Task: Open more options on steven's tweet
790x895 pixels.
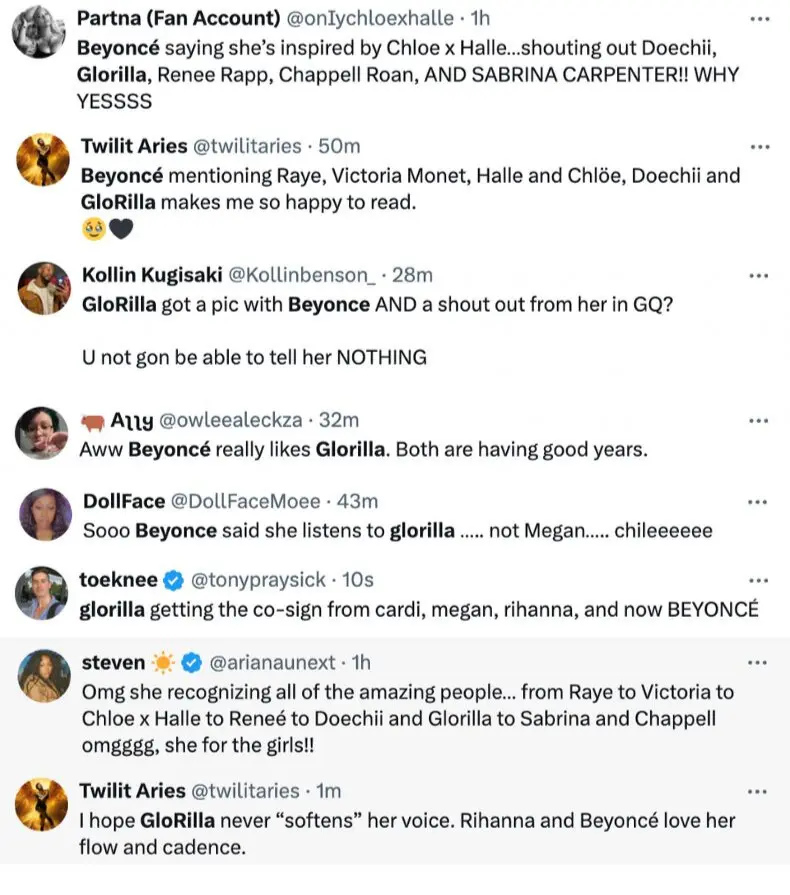Action: point(757,663)
